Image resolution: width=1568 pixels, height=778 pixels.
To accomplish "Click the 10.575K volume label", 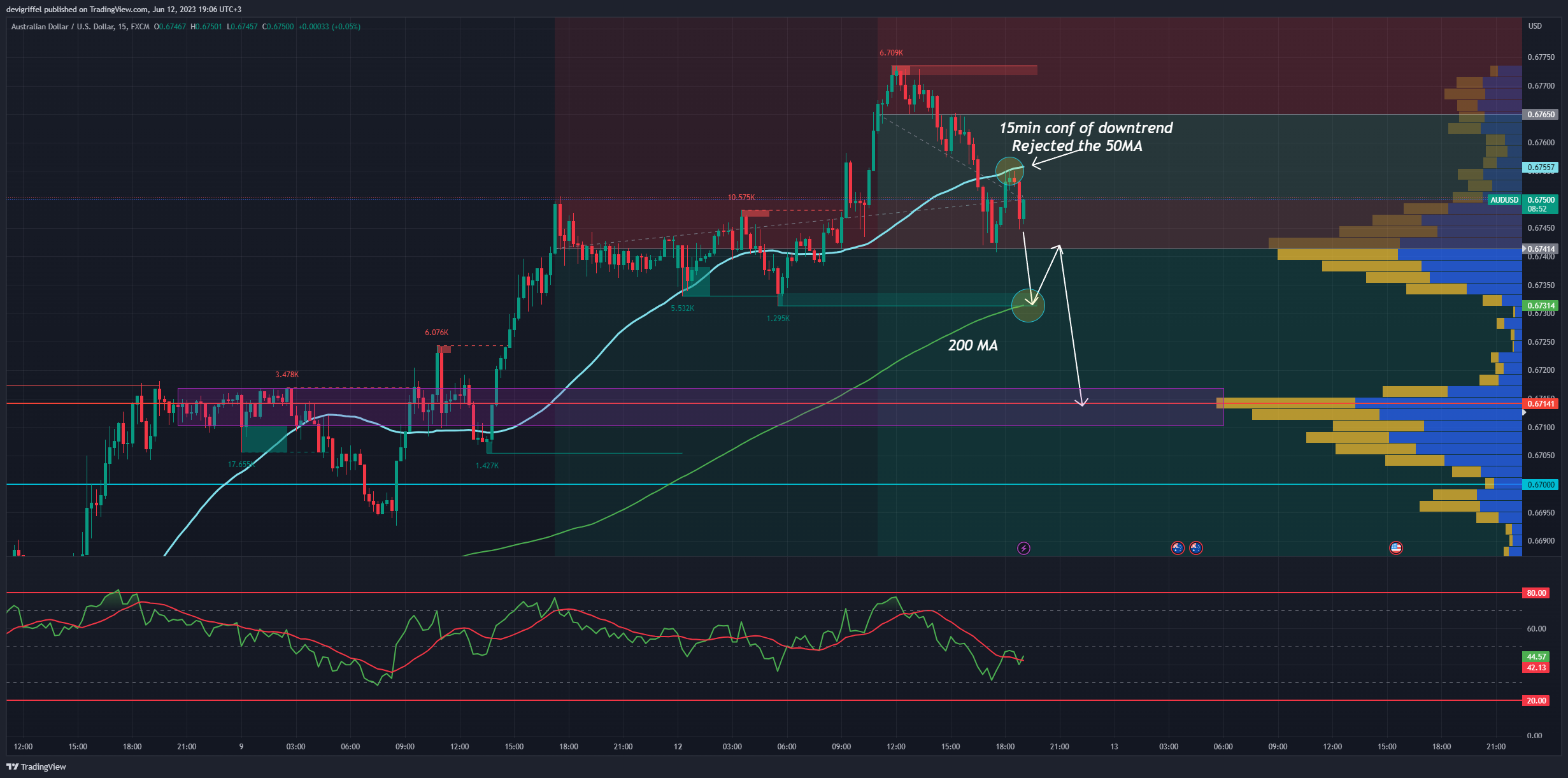I will coord(741,198).
